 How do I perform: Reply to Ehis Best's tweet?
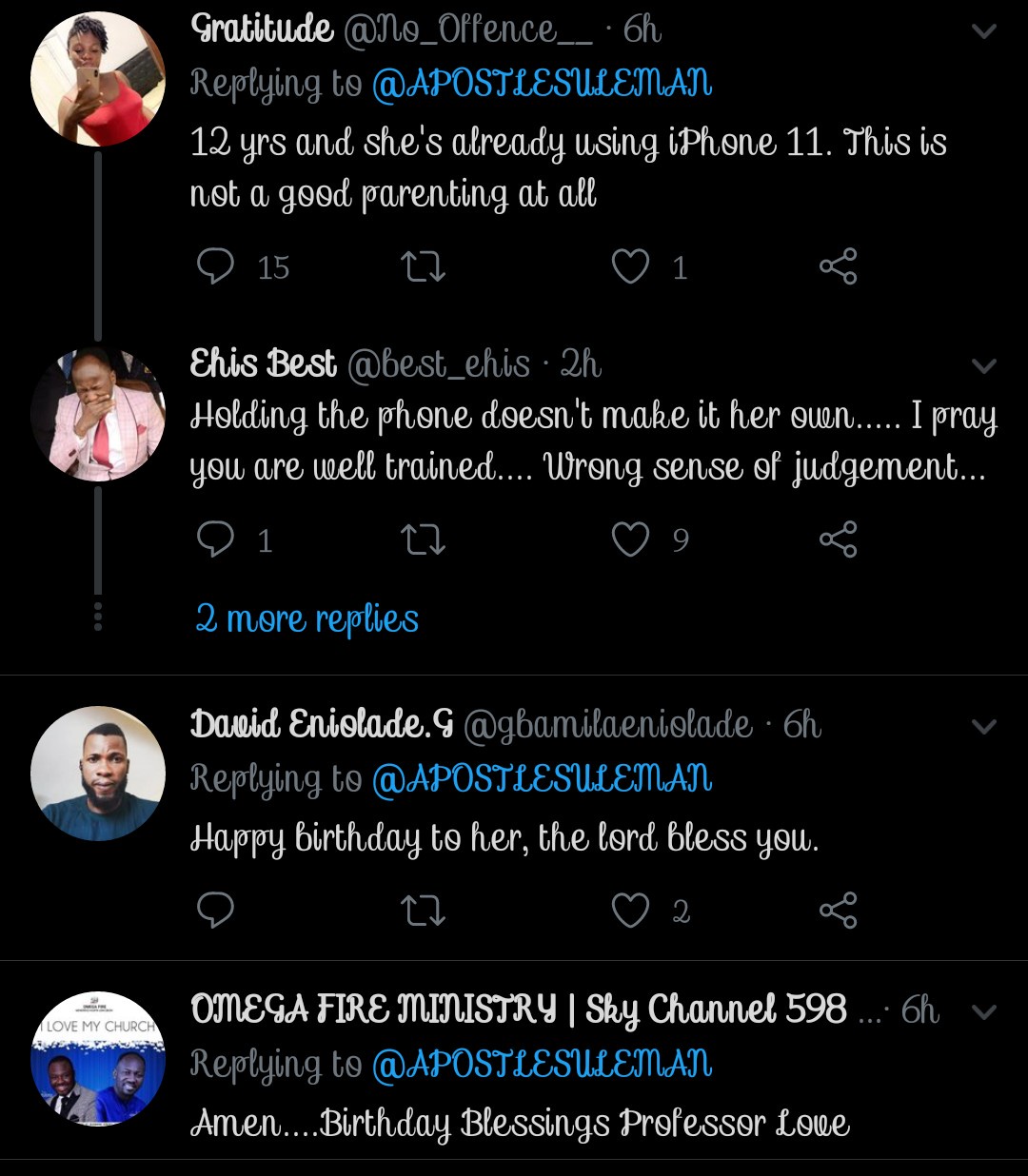(x=215, y=539)
